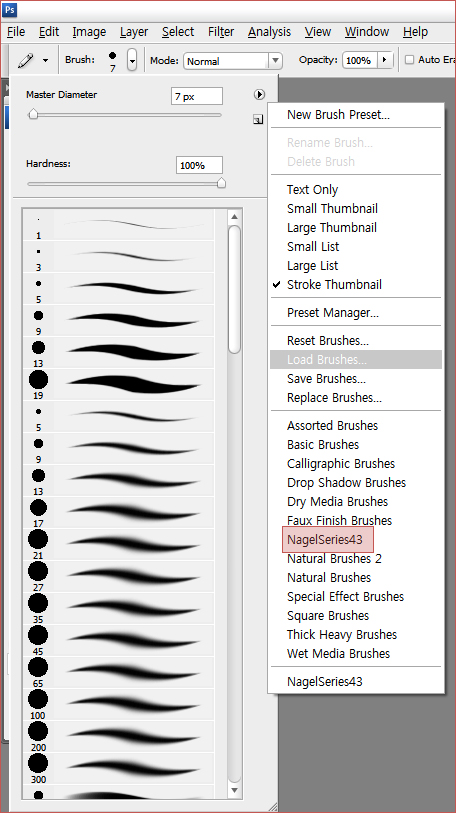Enable the Auto Erase checkbox
This screenshot has height=813, width=456.
(409, 60)
